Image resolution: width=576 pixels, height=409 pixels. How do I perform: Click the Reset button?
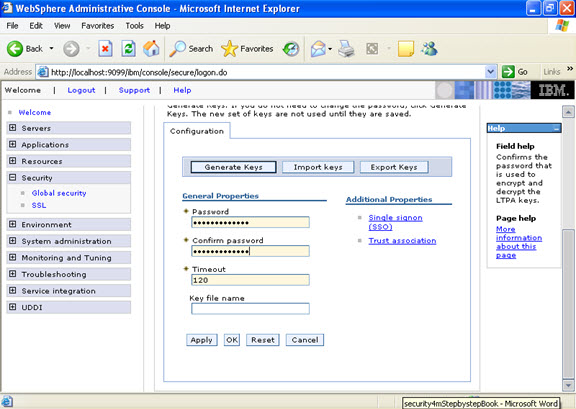pyautogui.click(x=263, y=340)
